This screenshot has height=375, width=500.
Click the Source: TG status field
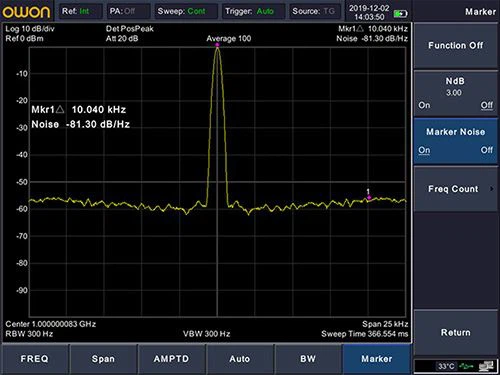315,11
